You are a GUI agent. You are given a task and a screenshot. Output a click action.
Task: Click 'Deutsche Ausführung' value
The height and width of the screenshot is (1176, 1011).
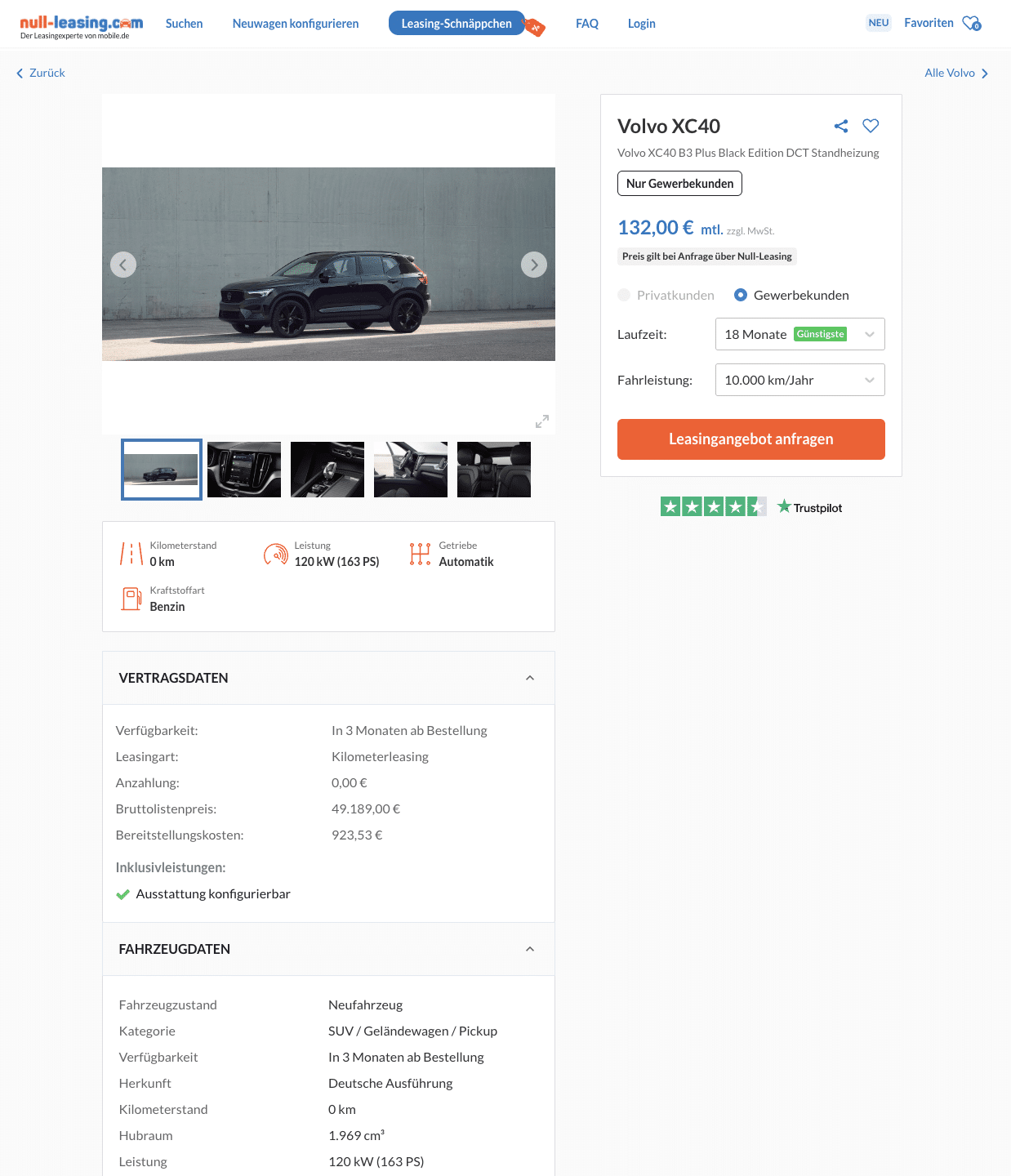(x=390, y=1084)
